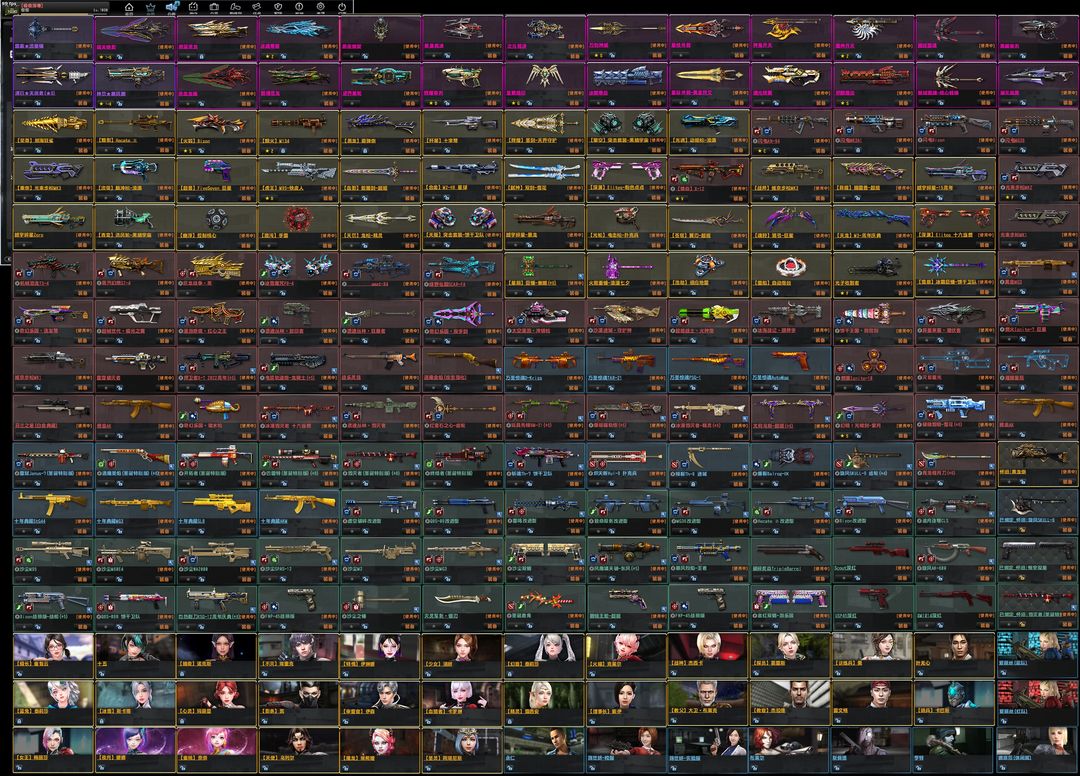Click lock icon on M134 weapon card
The image size is (1080, 776).
[285, 150]
